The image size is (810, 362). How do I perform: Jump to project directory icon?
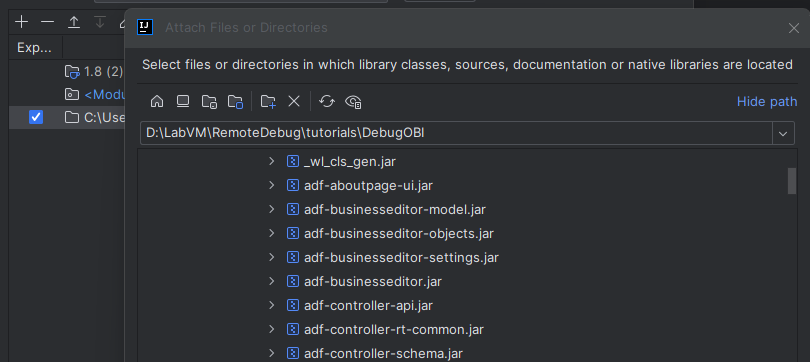[x=209, y=101]
